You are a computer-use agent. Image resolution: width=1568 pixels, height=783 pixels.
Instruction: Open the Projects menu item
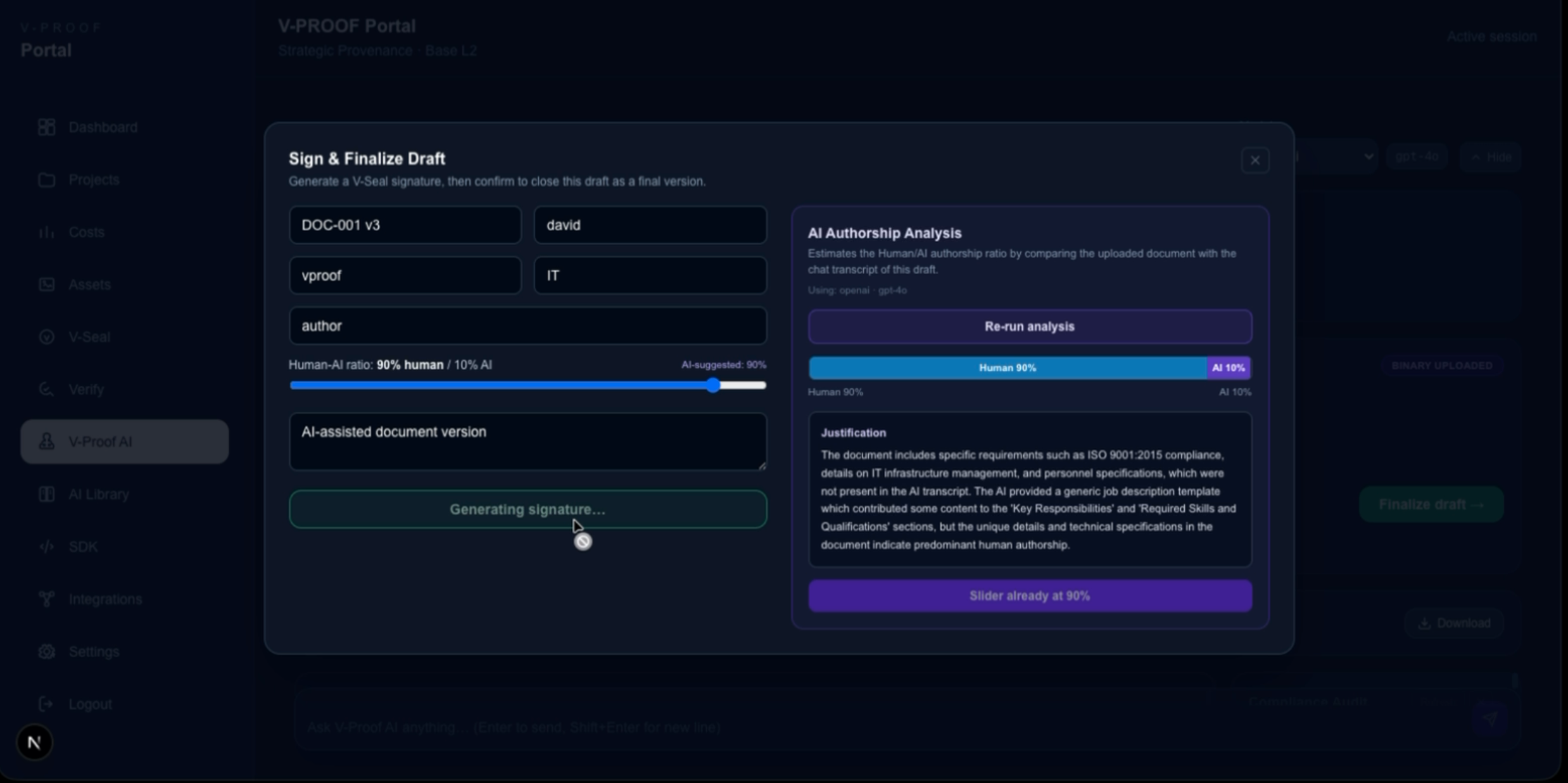[x=124, y=180]
